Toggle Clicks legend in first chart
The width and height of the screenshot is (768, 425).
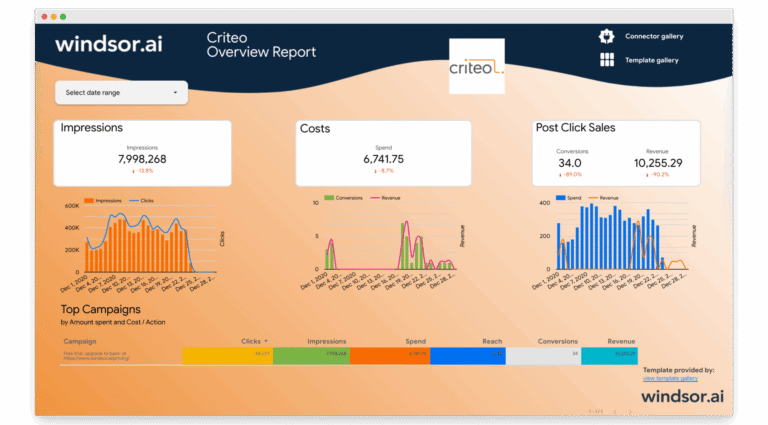click(141, 201)
